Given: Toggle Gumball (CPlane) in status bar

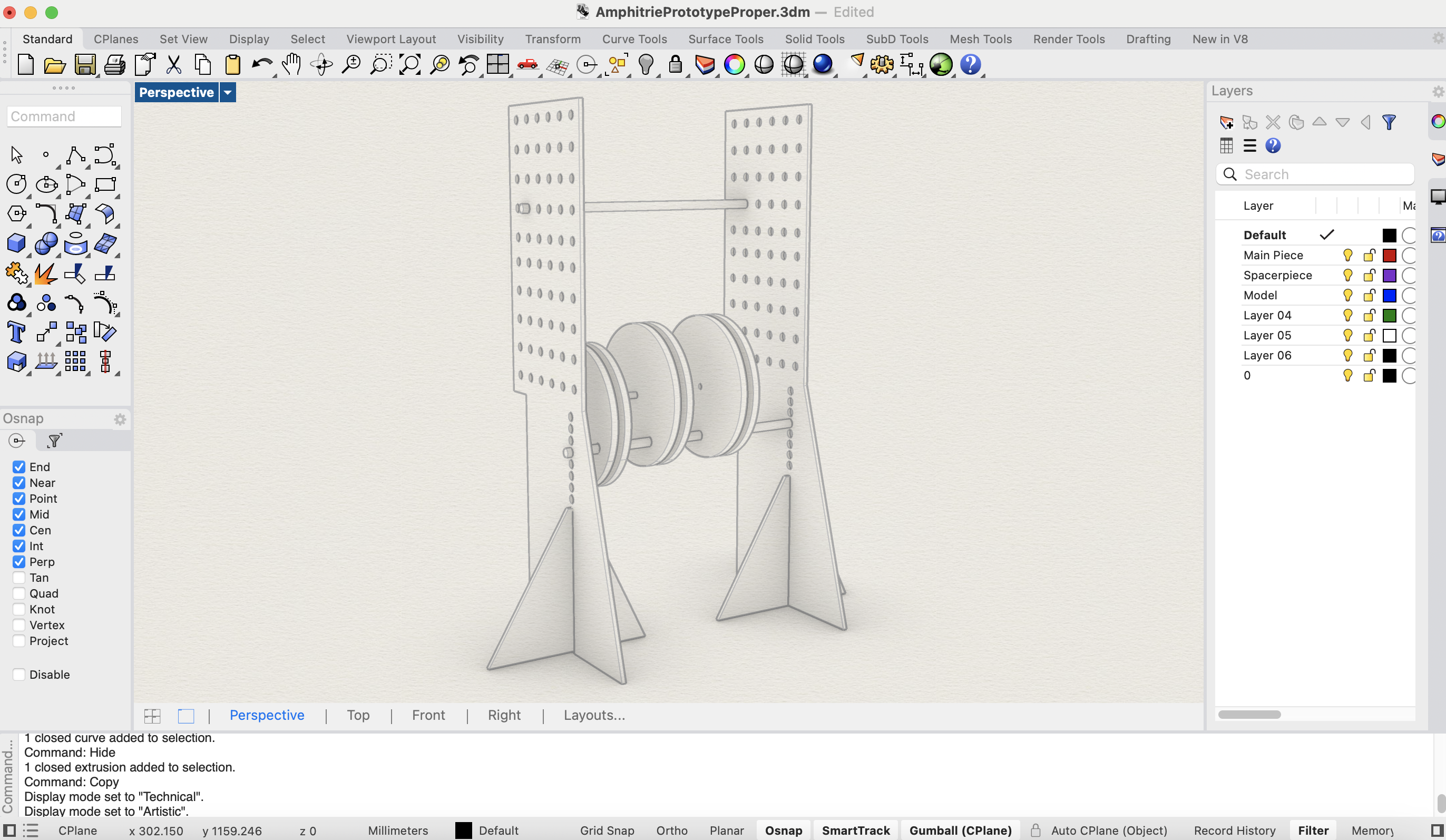Looking at the screenshot, I should 960,830.
